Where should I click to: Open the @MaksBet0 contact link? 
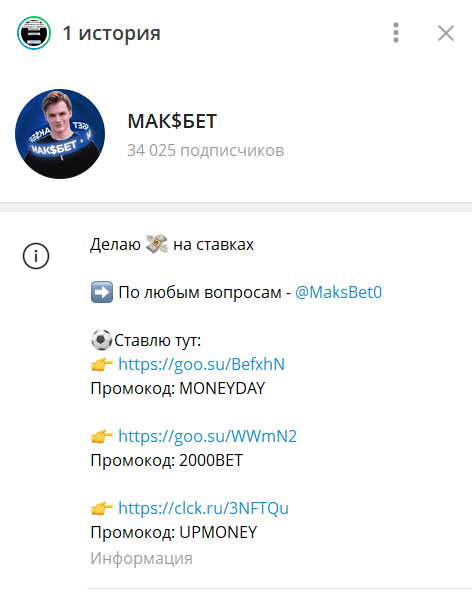pos(339,292)
